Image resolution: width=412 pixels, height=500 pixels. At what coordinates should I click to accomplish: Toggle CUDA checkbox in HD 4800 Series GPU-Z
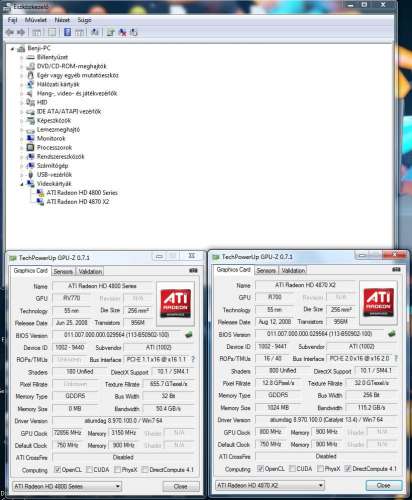(89, 469)
